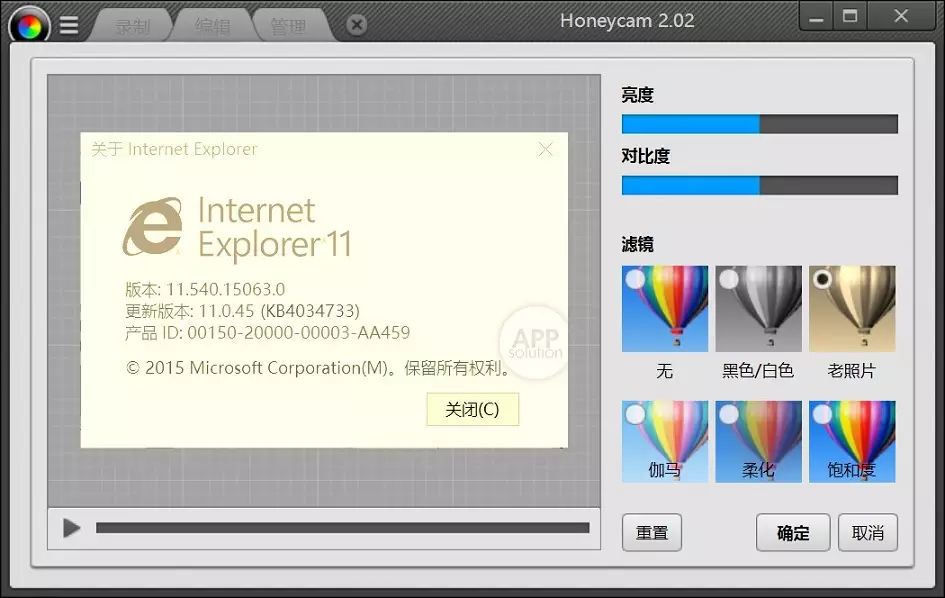Click the 亮度 label text

[x=638, y=95]
